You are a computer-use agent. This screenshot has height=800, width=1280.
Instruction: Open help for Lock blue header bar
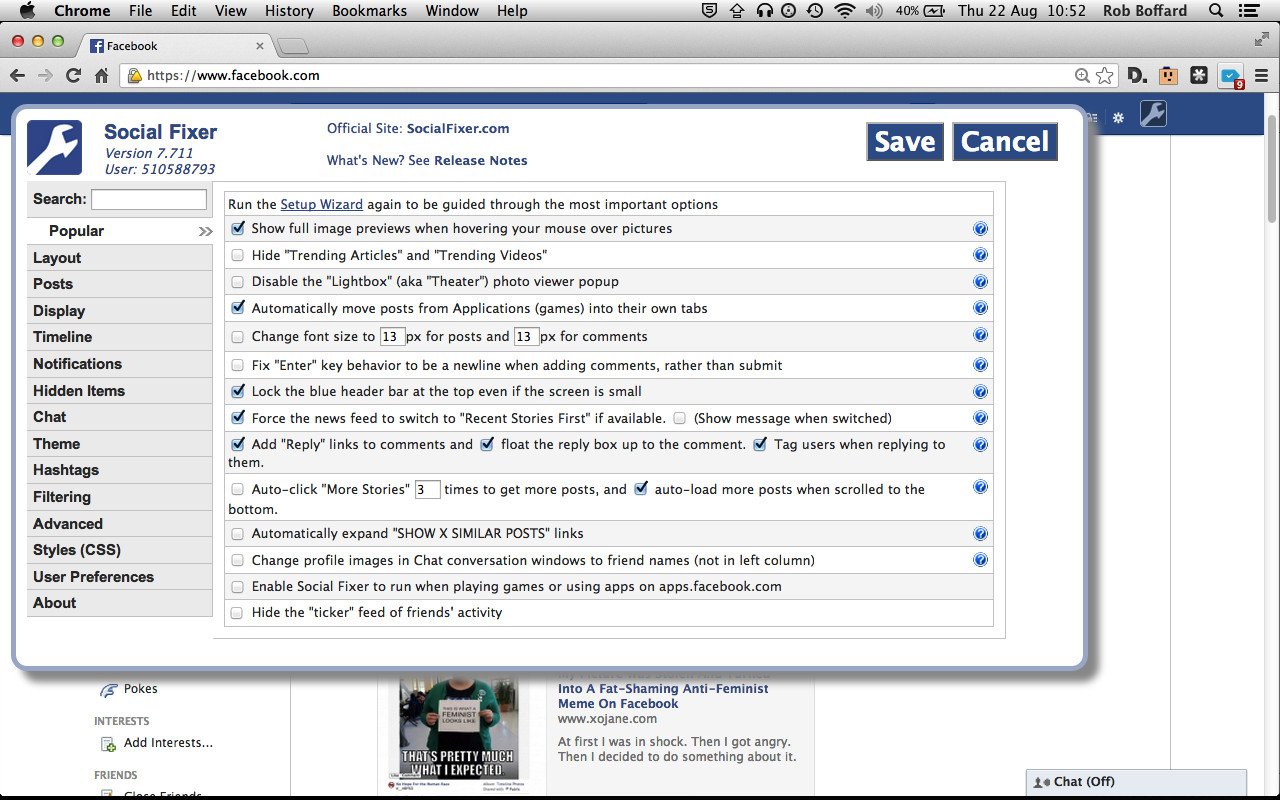click(980, 391)
